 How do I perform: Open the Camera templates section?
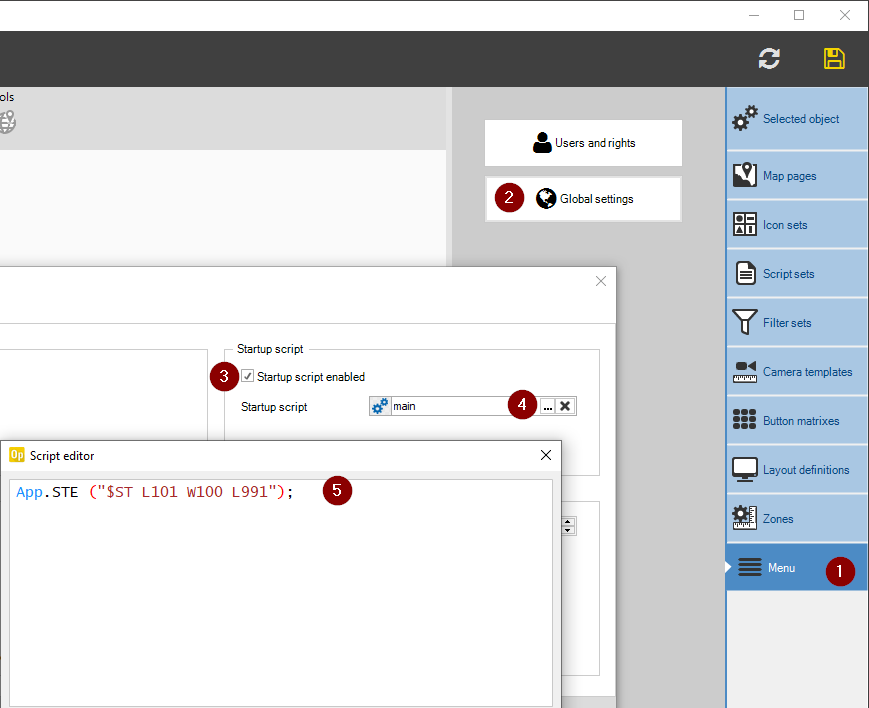[x=797, y=372]
